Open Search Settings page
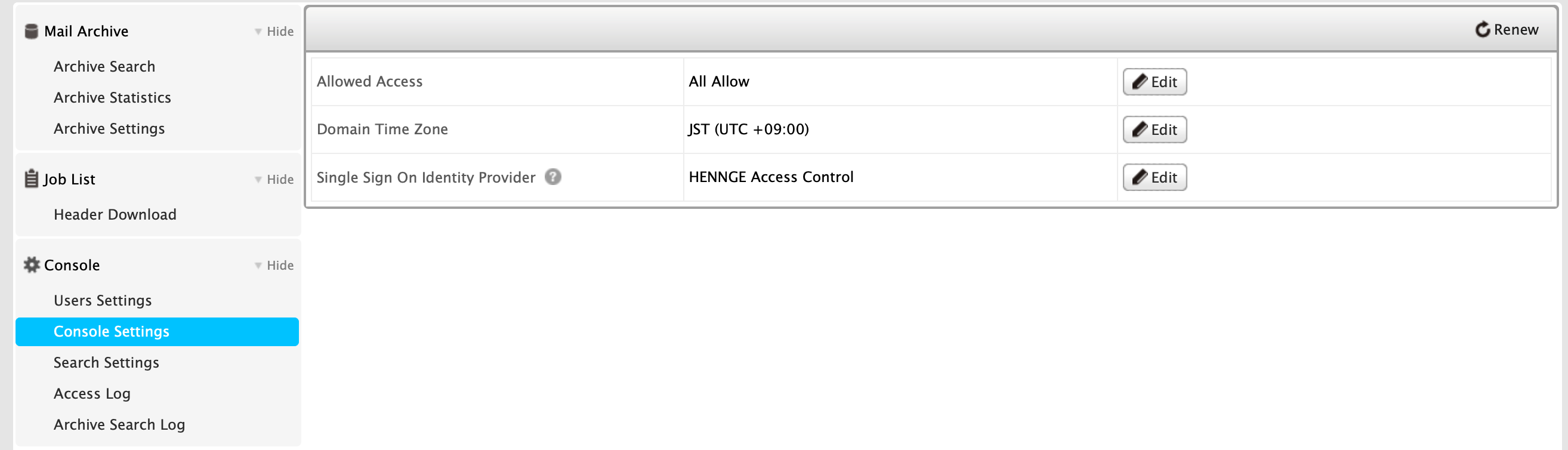1568x450 pixels. point(106,362)
